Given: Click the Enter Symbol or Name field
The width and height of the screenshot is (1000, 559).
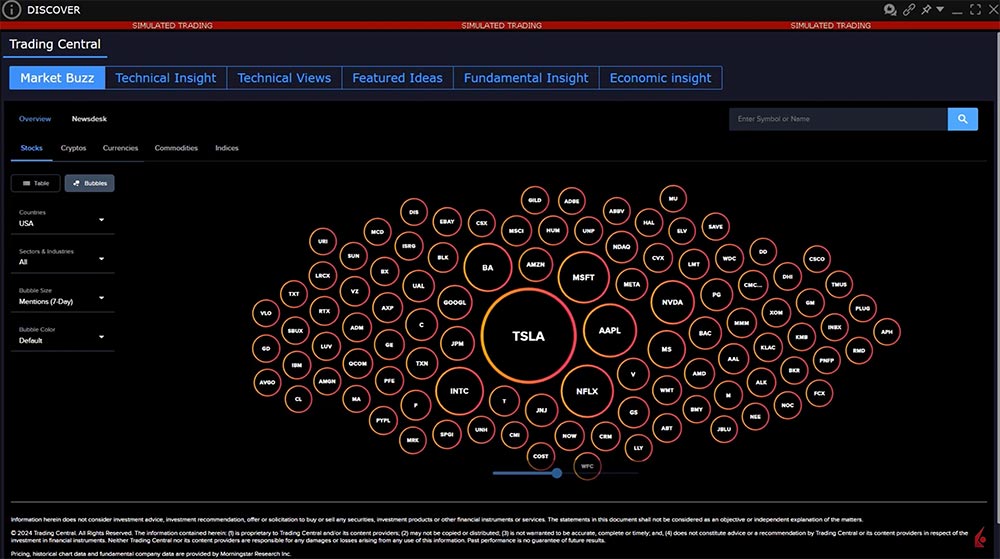Looking at the screenshot, I should tap(838, 119).
